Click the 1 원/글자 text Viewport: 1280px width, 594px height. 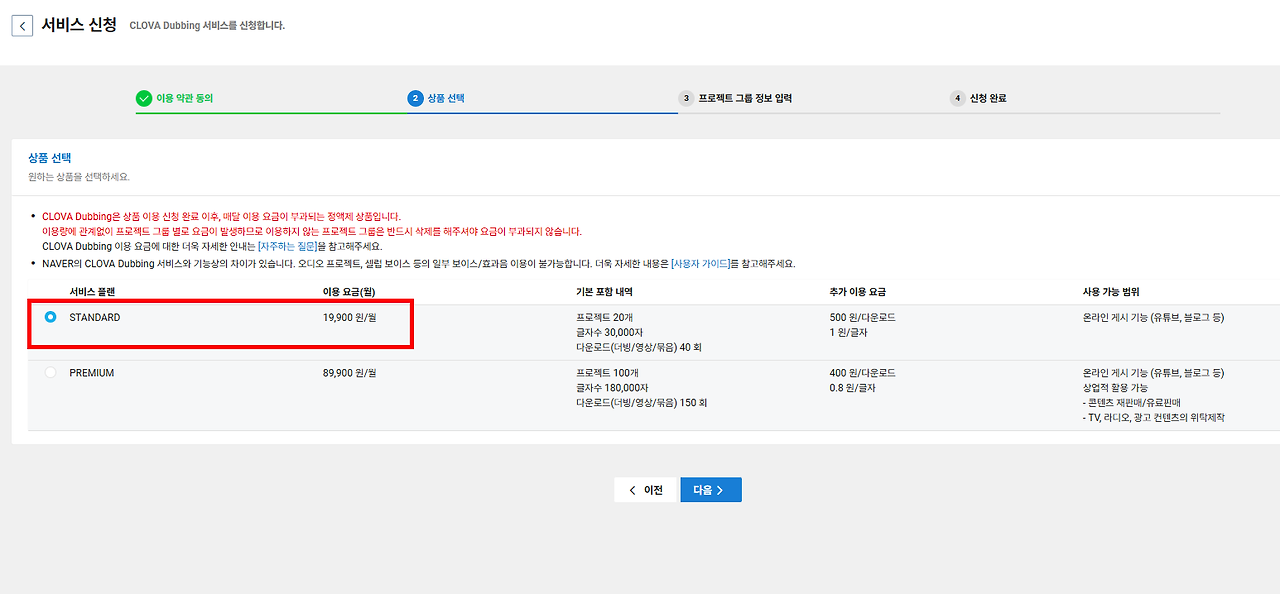tap(850, 332)
